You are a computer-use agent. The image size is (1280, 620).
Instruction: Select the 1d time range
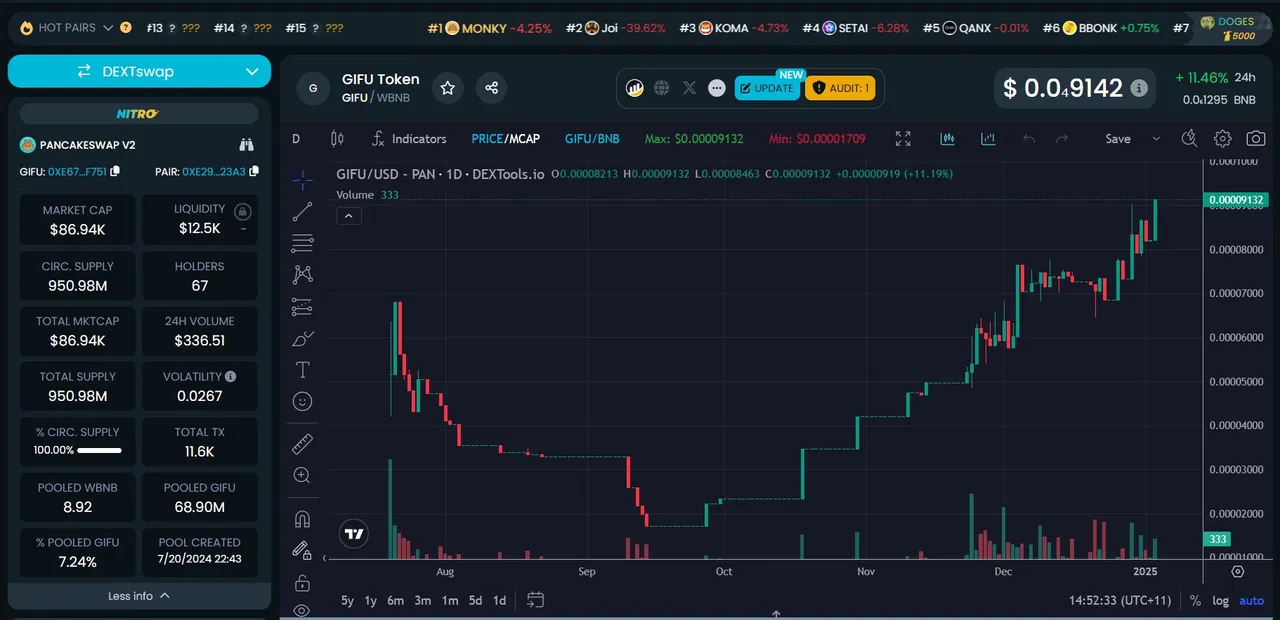[500, 600]
